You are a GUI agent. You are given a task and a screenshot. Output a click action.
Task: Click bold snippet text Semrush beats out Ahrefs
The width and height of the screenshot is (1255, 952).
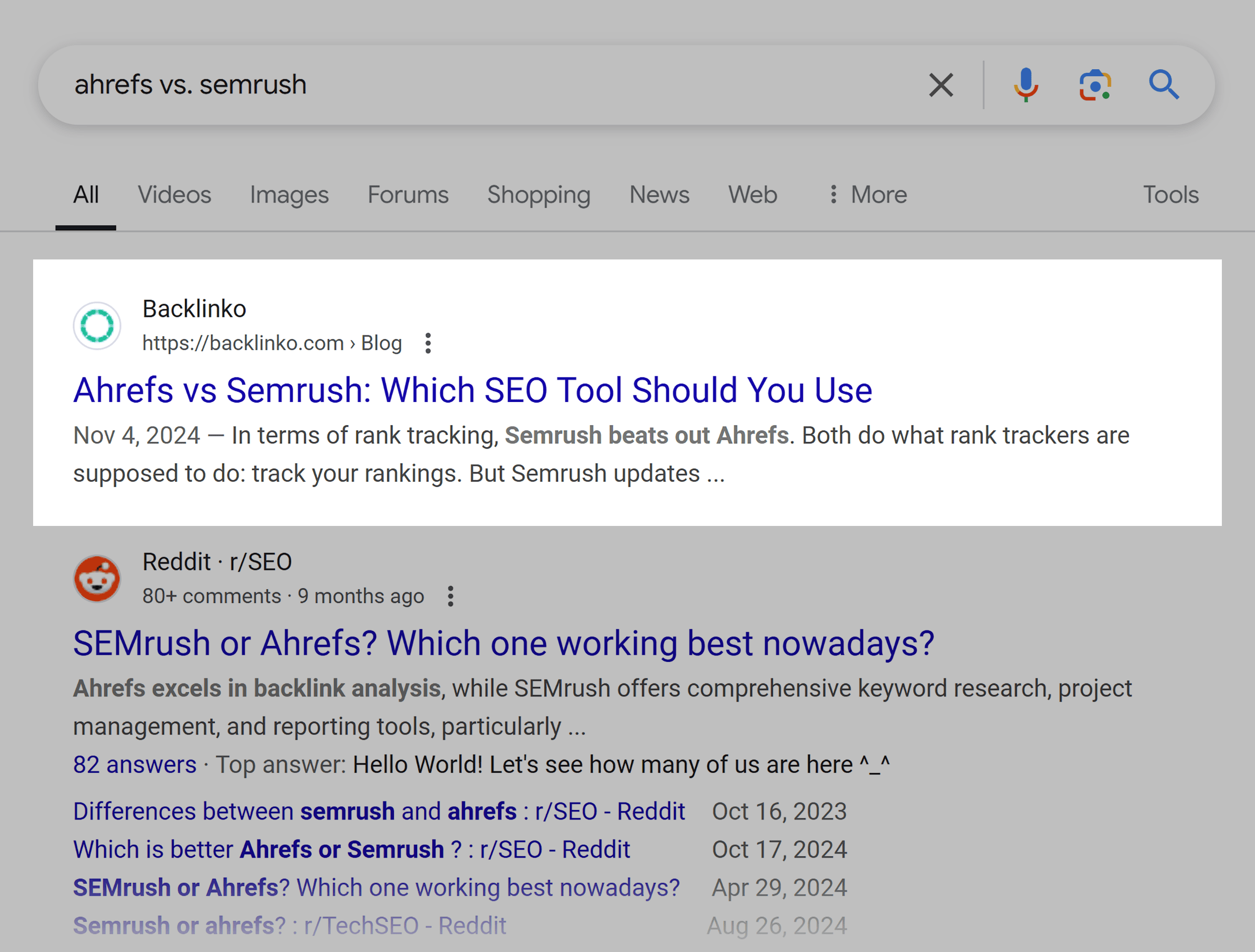[647, 436]
